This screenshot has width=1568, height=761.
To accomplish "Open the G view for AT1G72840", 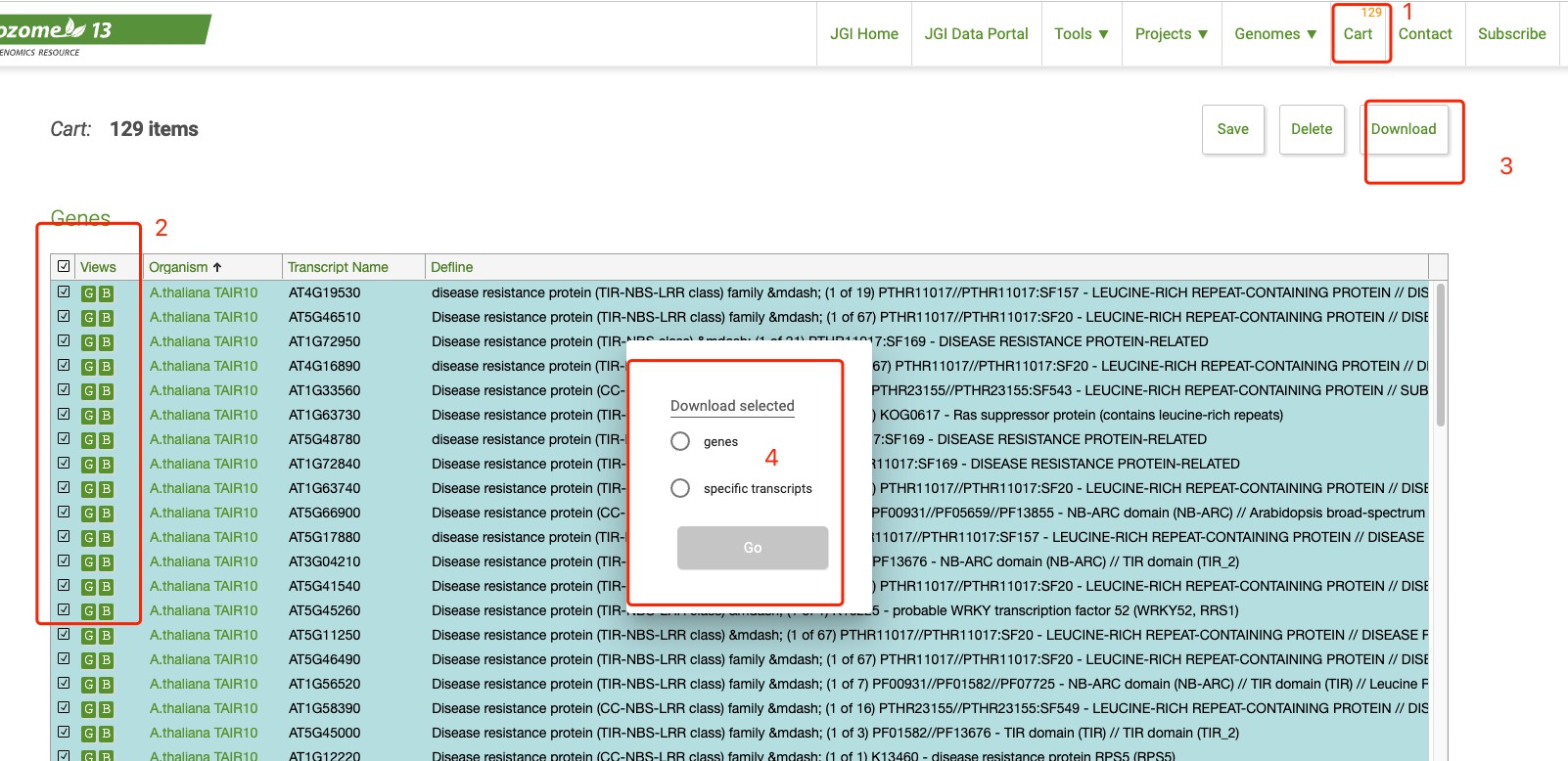I will tap(88, 465).
